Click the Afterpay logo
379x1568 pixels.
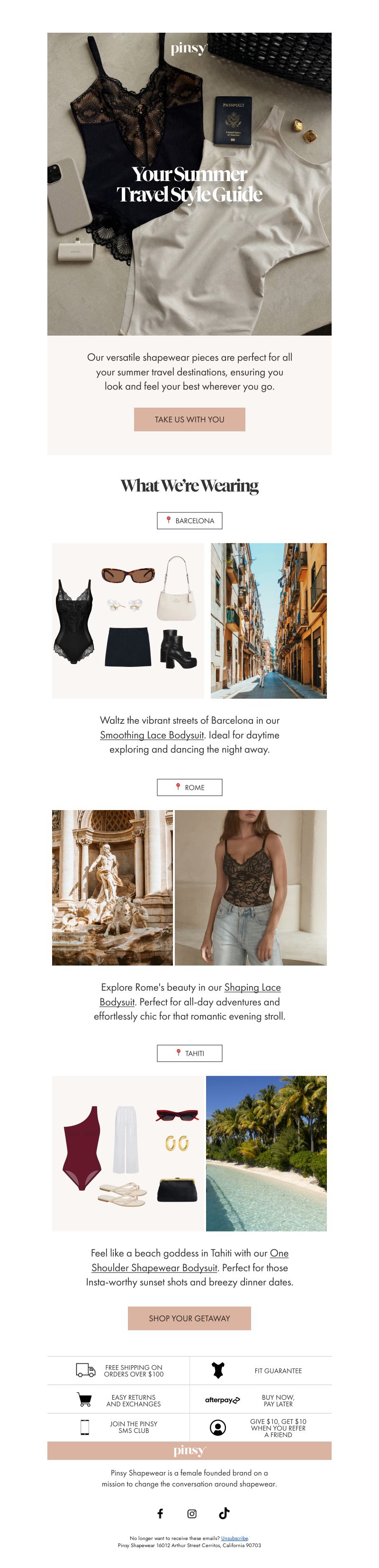(x=222, y=1400)
